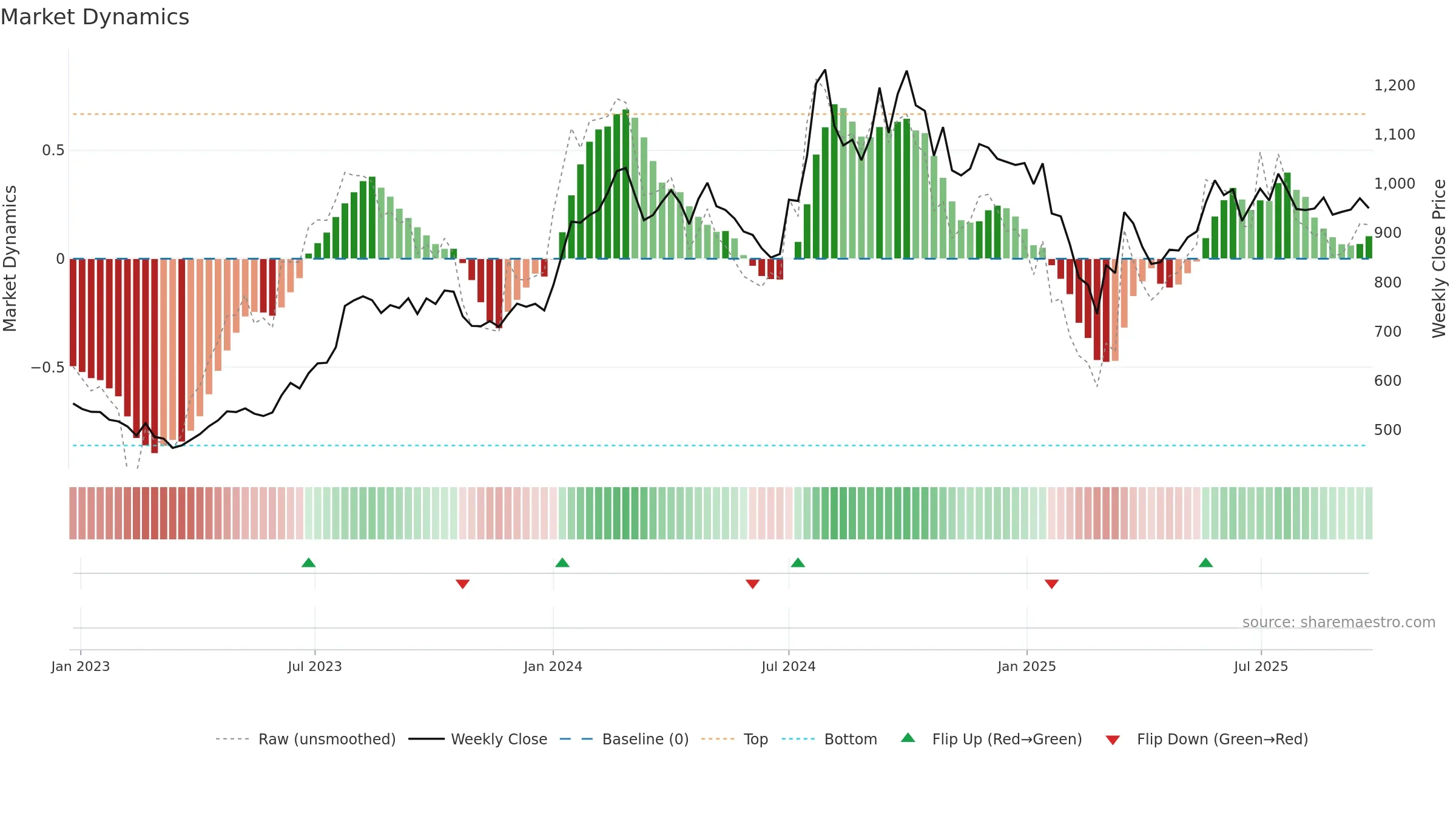Click the 1,100 price tick label
This screenshot has height=819, width=1456.
point(1395,135)
